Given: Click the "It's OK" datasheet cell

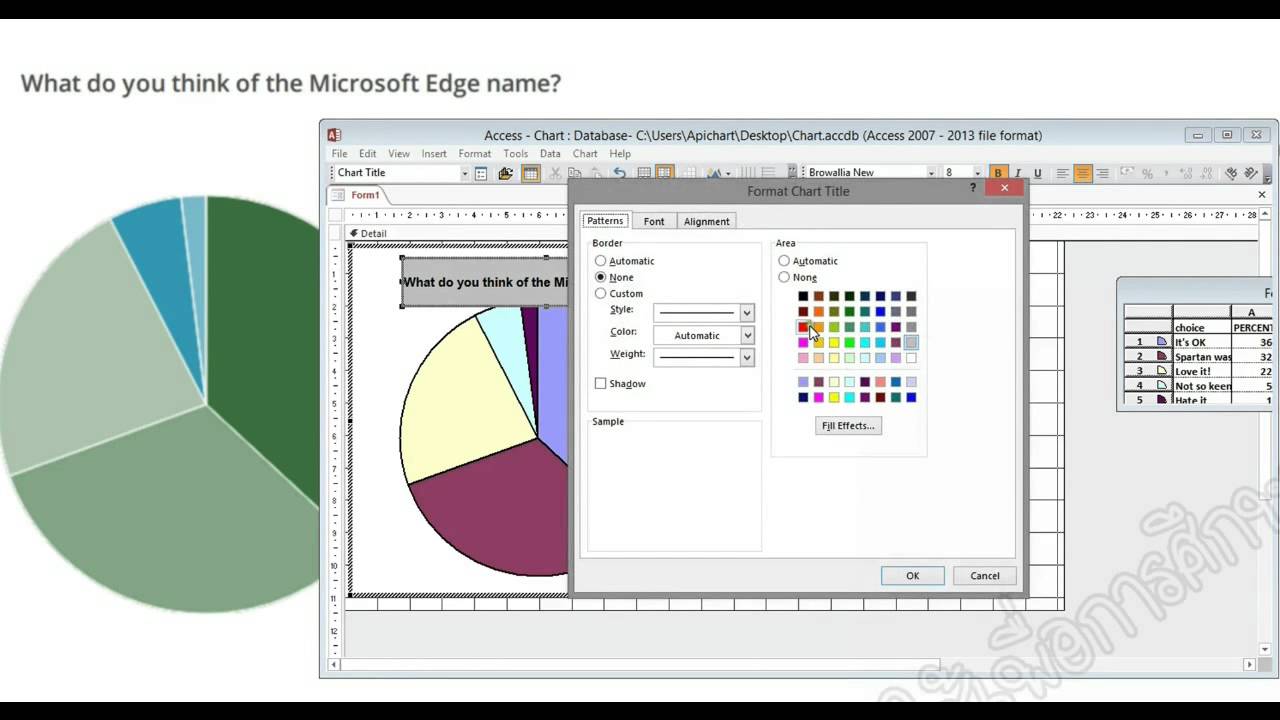Looking at the screenshot, I should (x=1202, y=342).
